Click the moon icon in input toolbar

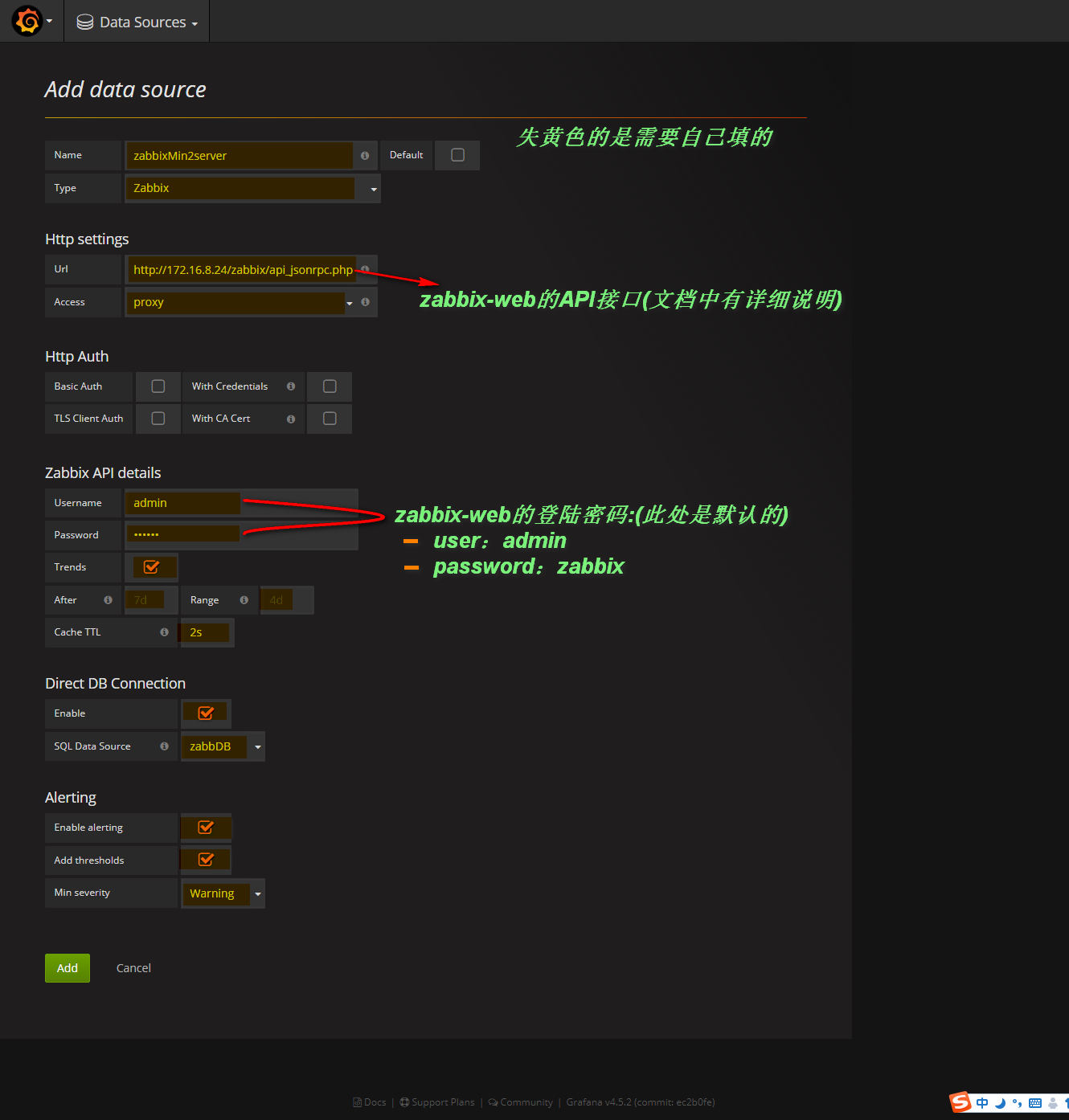(x=1000, y=1103)
